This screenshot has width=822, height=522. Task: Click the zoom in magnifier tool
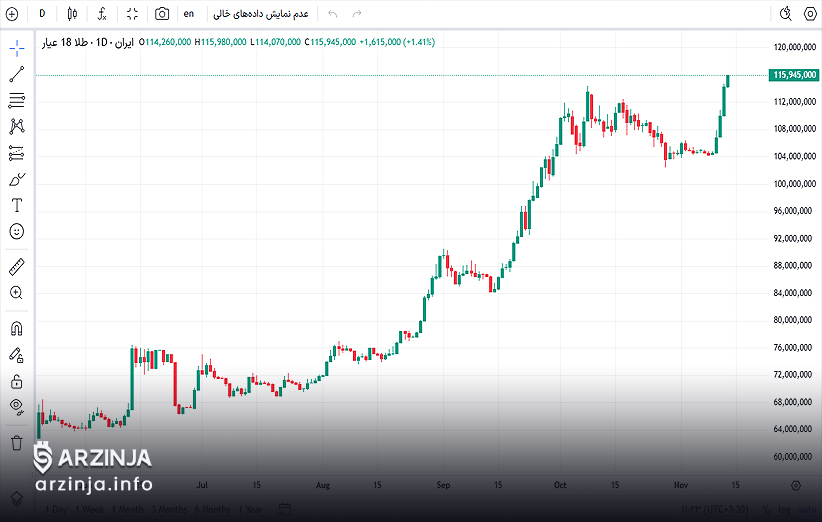16,293
